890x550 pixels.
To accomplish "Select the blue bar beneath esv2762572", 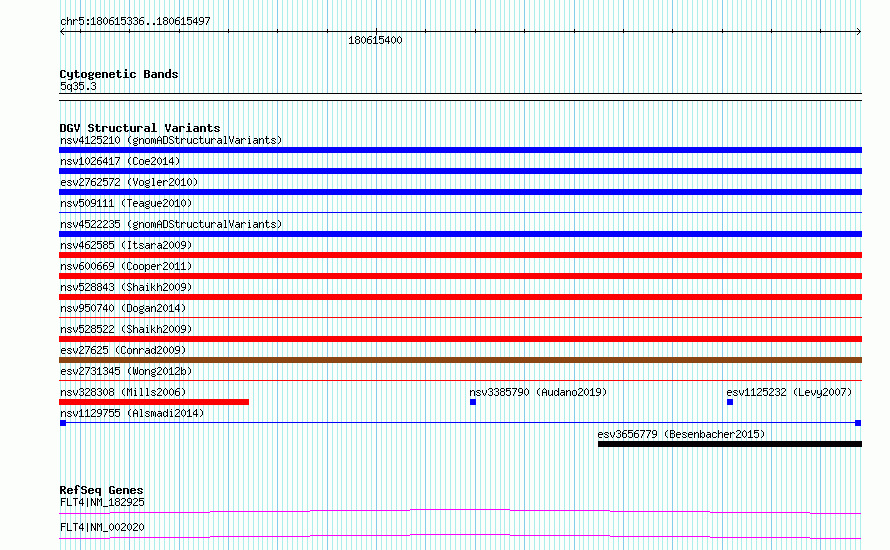I will [460, 192].
